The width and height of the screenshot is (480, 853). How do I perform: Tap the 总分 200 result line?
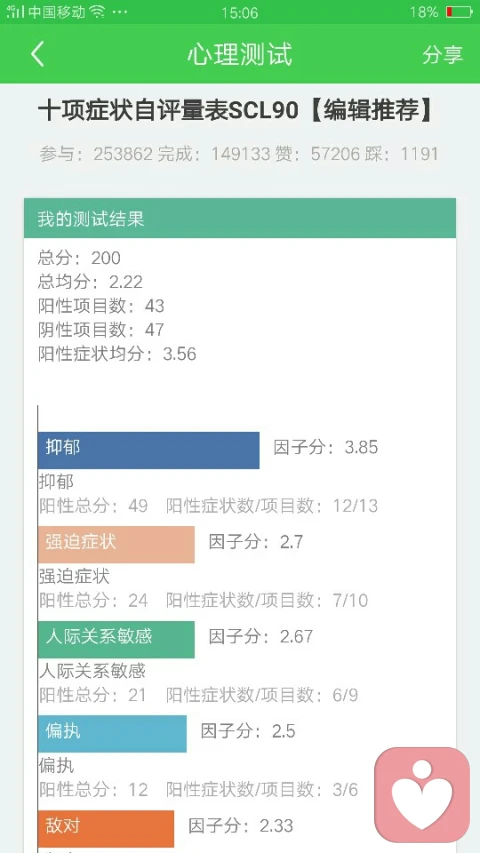[79, 257]
